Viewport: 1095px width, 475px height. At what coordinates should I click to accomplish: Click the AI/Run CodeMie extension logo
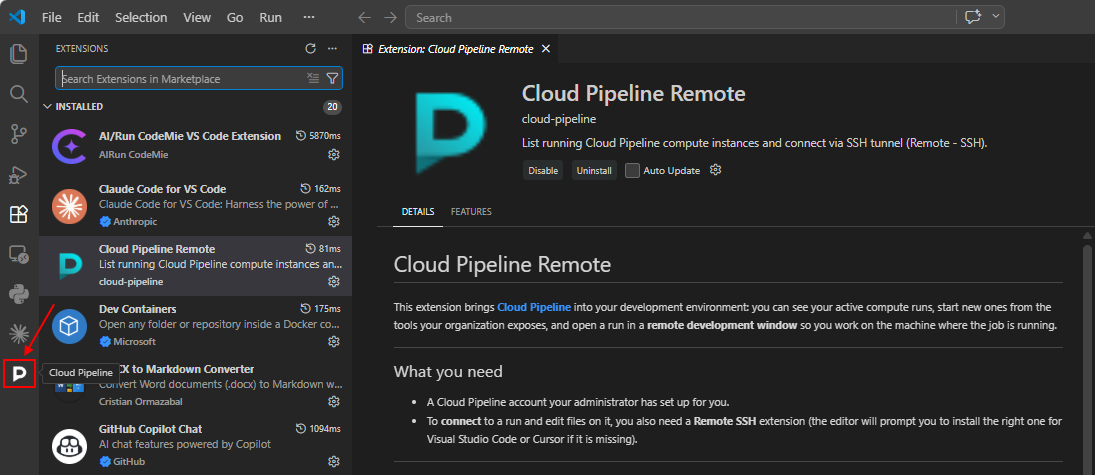69,145
